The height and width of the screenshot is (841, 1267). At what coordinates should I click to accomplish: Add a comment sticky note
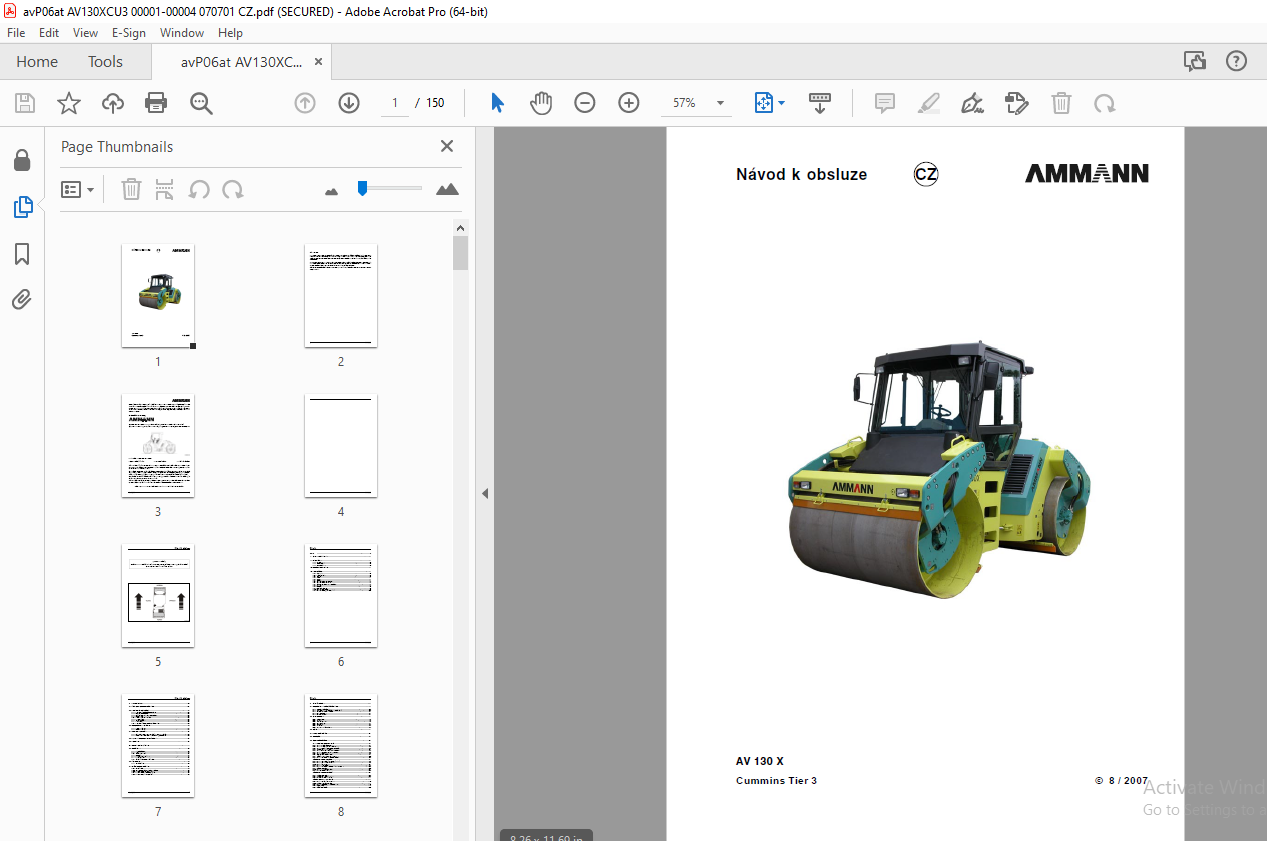[885, 103]
